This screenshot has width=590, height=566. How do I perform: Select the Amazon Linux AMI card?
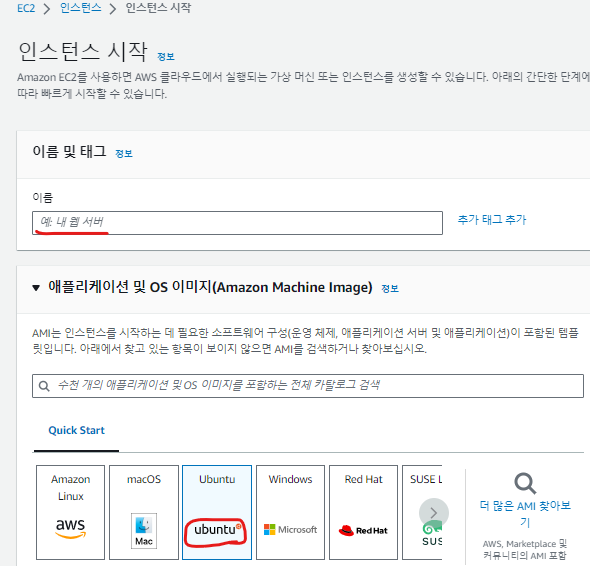pyautogui.click(x=70, y=512)
